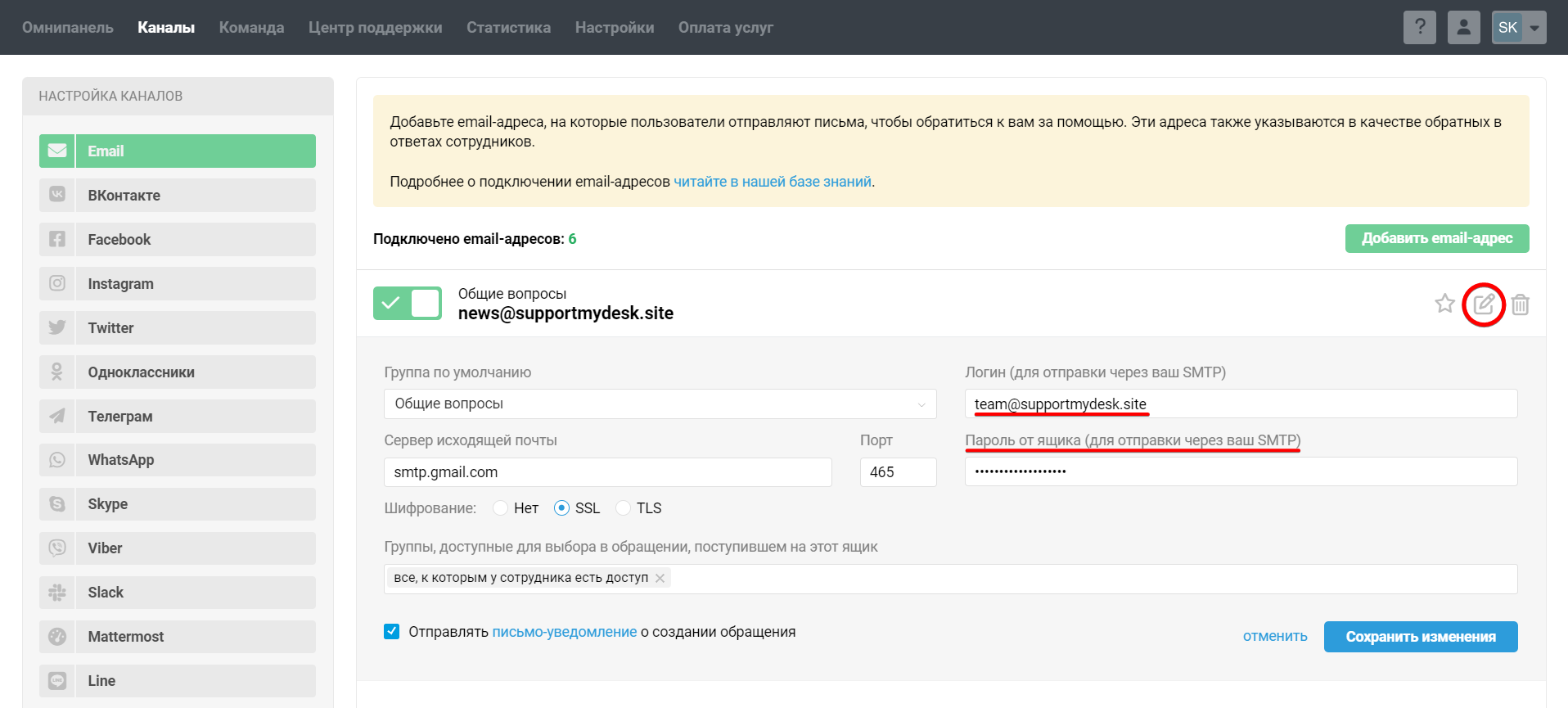Click inside the SMTP server input field

coord(607,472)
